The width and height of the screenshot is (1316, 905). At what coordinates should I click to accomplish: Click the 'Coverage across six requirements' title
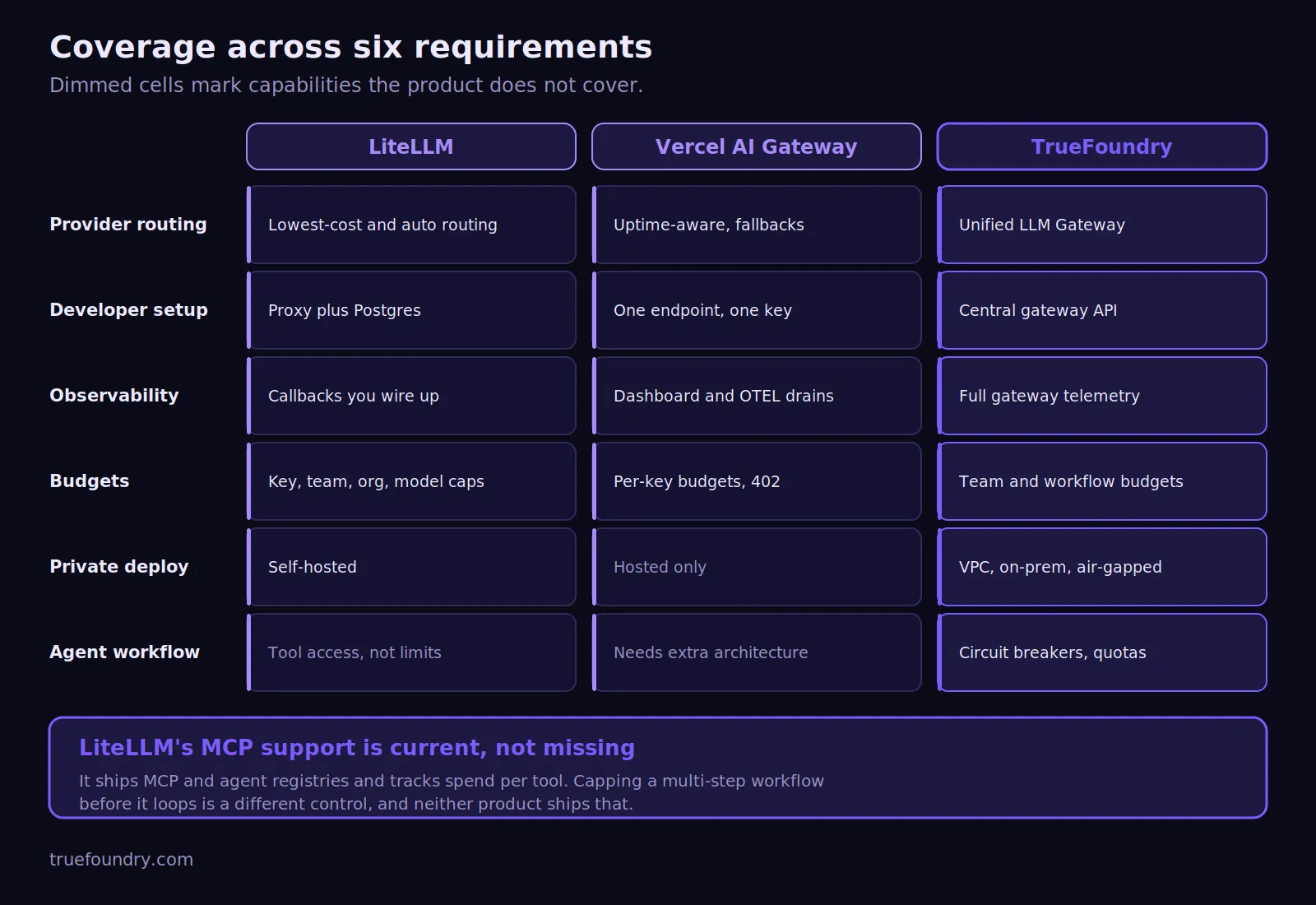(x=351, y=48)
